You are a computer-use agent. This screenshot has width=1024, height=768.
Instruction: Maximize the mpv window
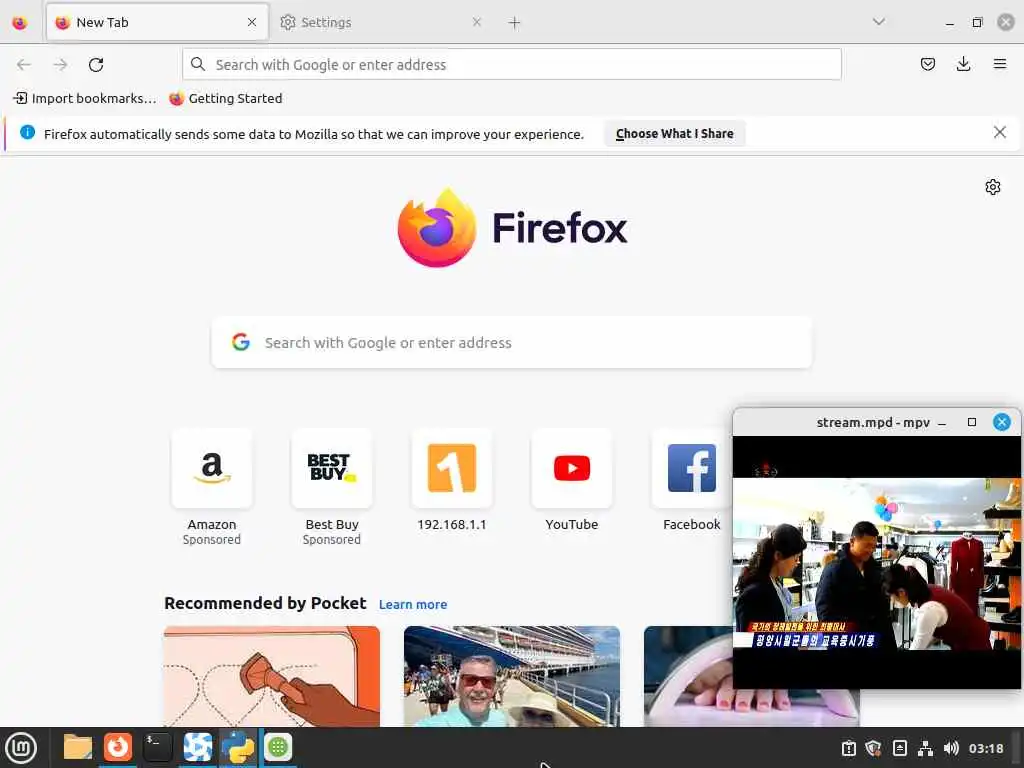click(x=972, y=423)
